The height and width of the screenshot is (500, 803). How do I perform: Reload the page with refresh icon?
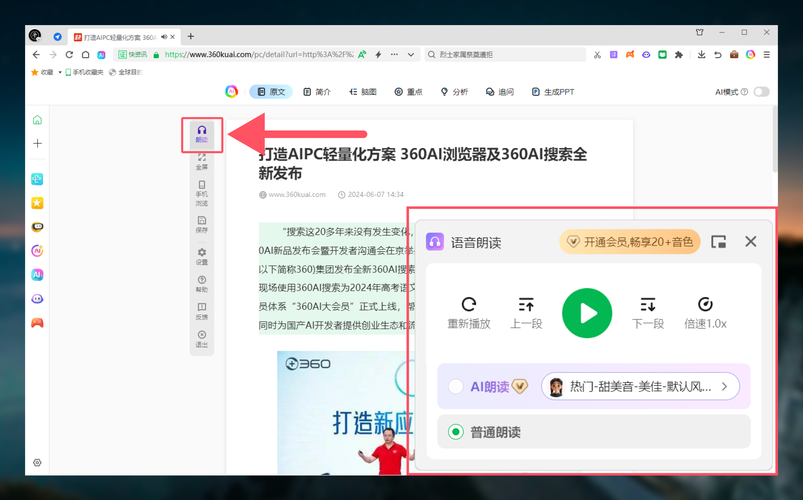pyautogui.click(x=69, y=55)
